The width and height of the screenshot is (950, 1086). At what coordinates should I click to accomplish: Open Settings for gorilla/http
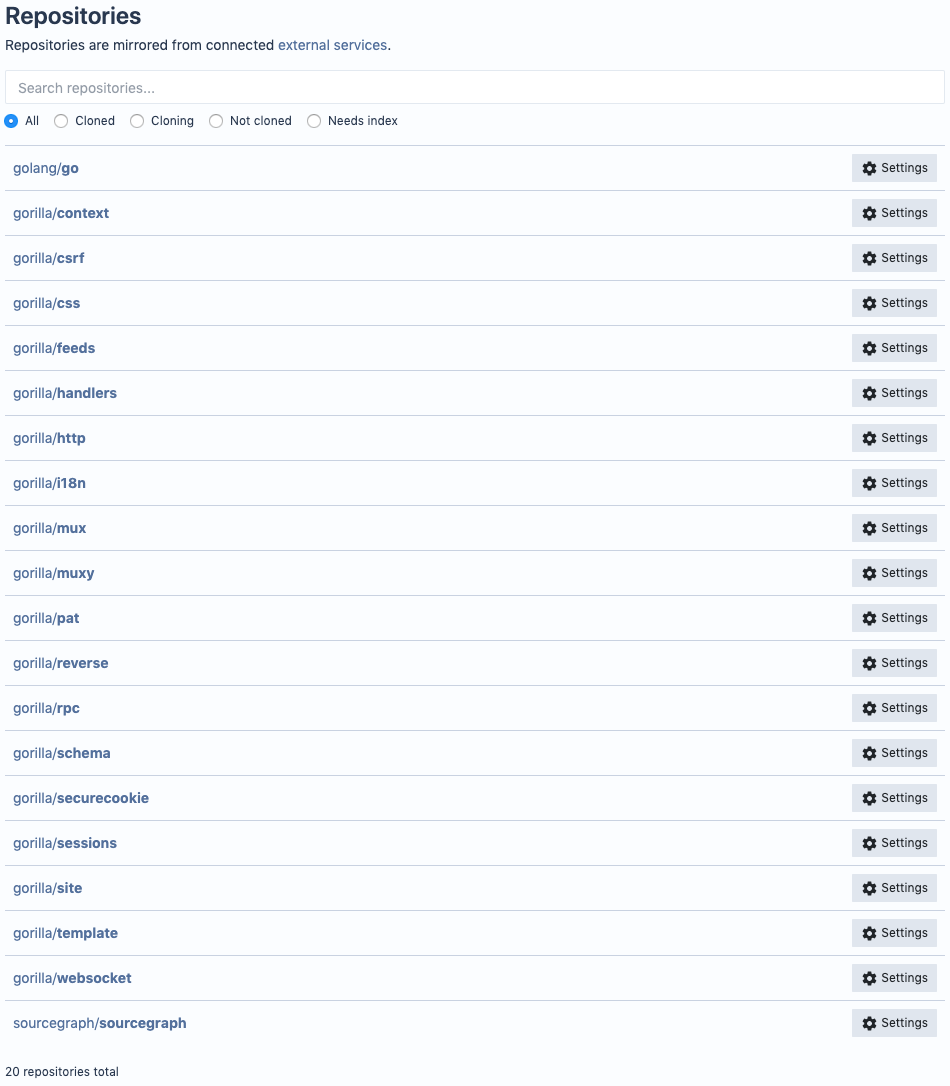point(894,438)
